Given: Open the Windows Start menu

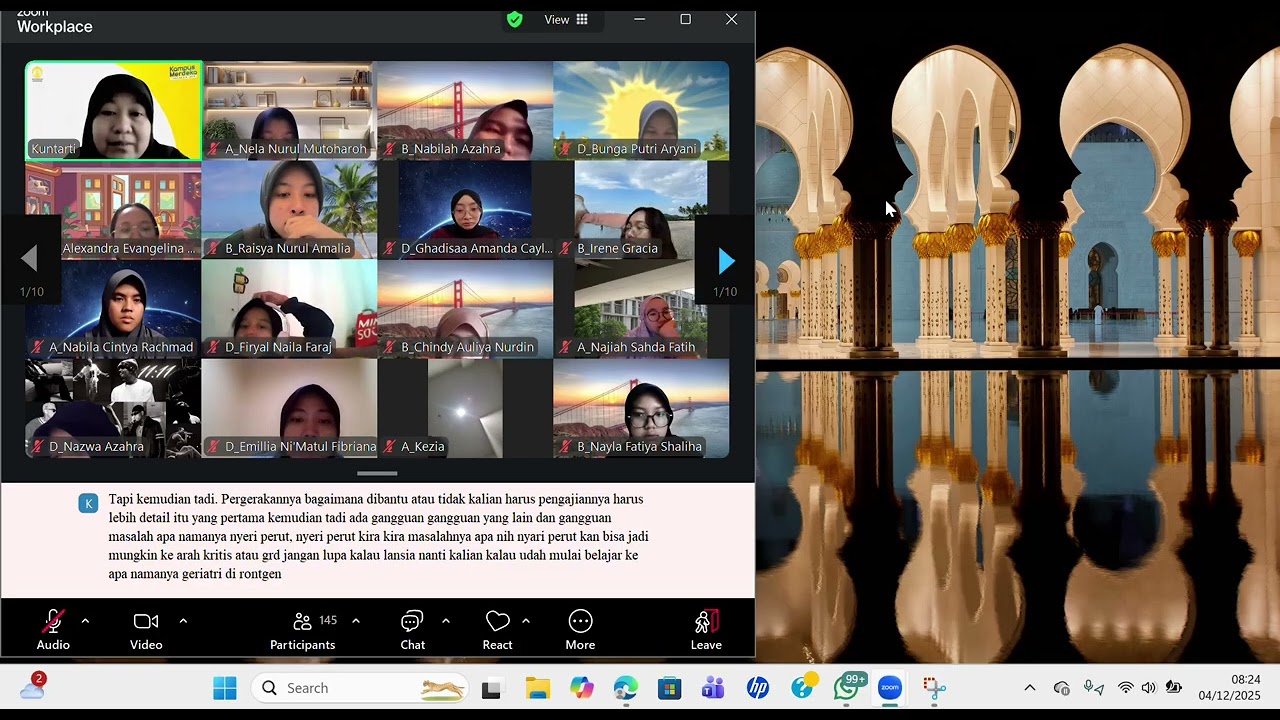Looking at the screenshot, I should [x=225, y=688].
